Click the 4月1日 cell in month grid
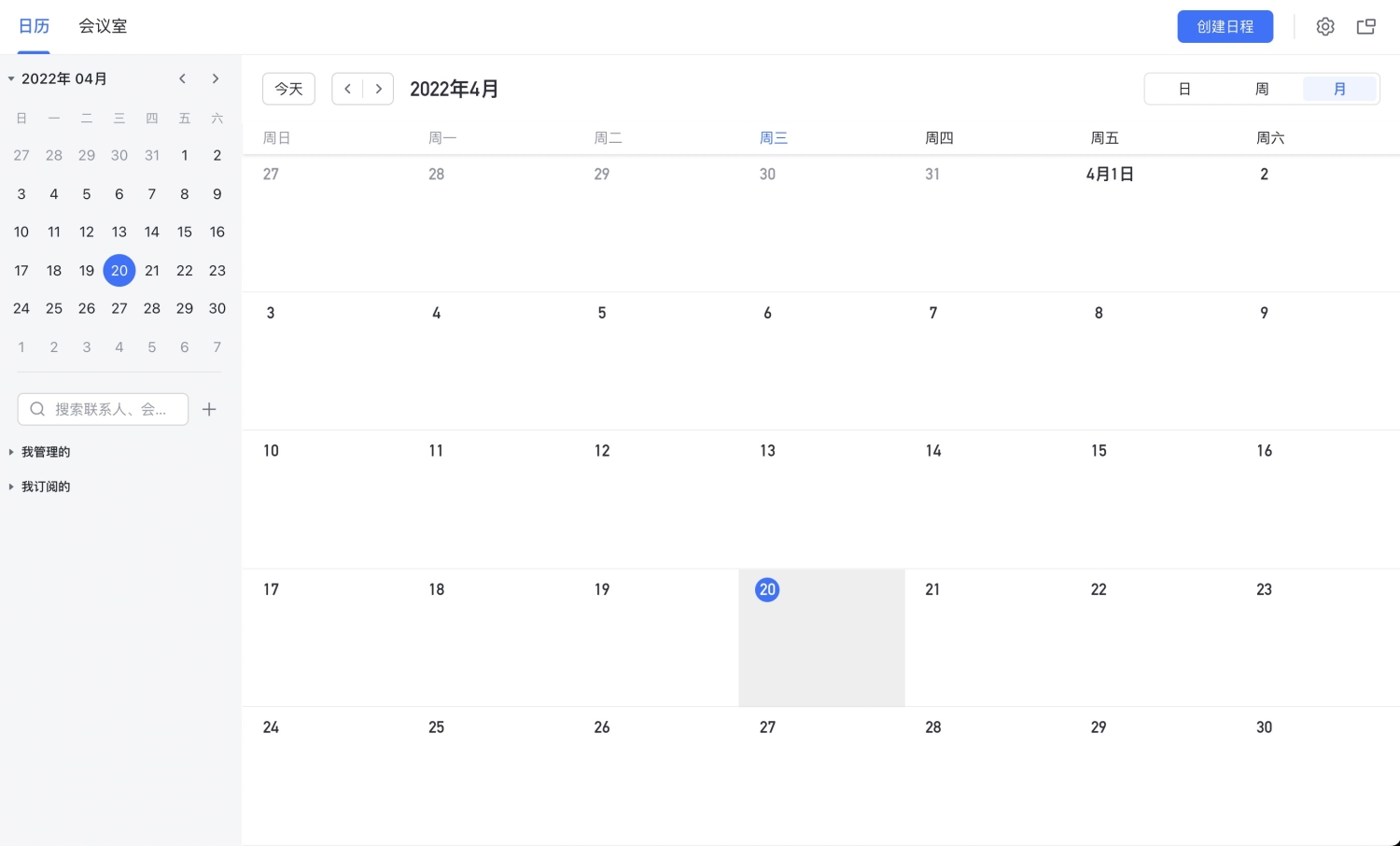The image size is (1400, 846). point(1153,223)
